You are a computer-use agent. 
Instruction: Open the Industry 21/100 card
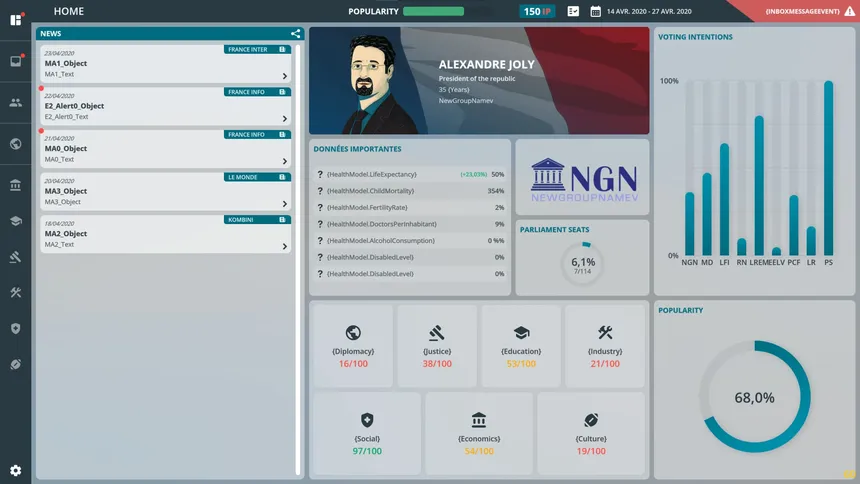pyautogui.click(x=605, y=346)
